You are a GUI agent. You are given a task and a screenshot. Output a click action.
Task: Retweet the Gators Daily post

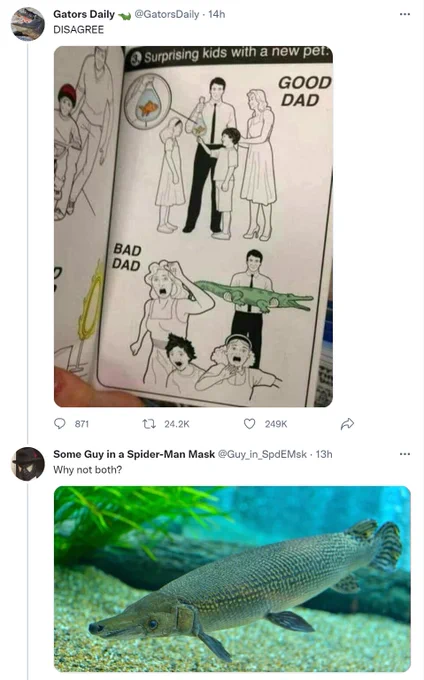click(x=149, y=424)
